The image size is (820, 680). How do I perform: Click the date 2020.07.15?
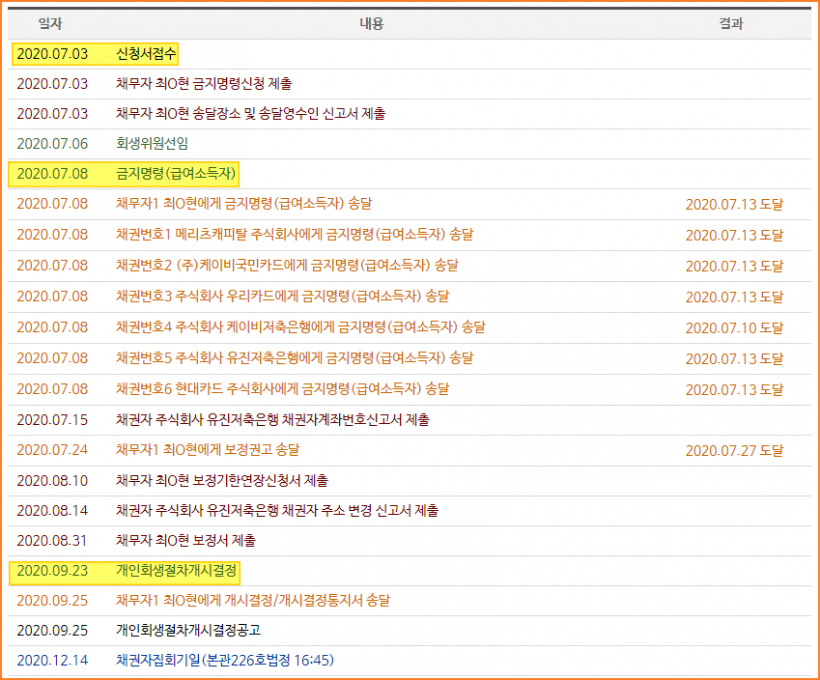(x=52, y=420)
